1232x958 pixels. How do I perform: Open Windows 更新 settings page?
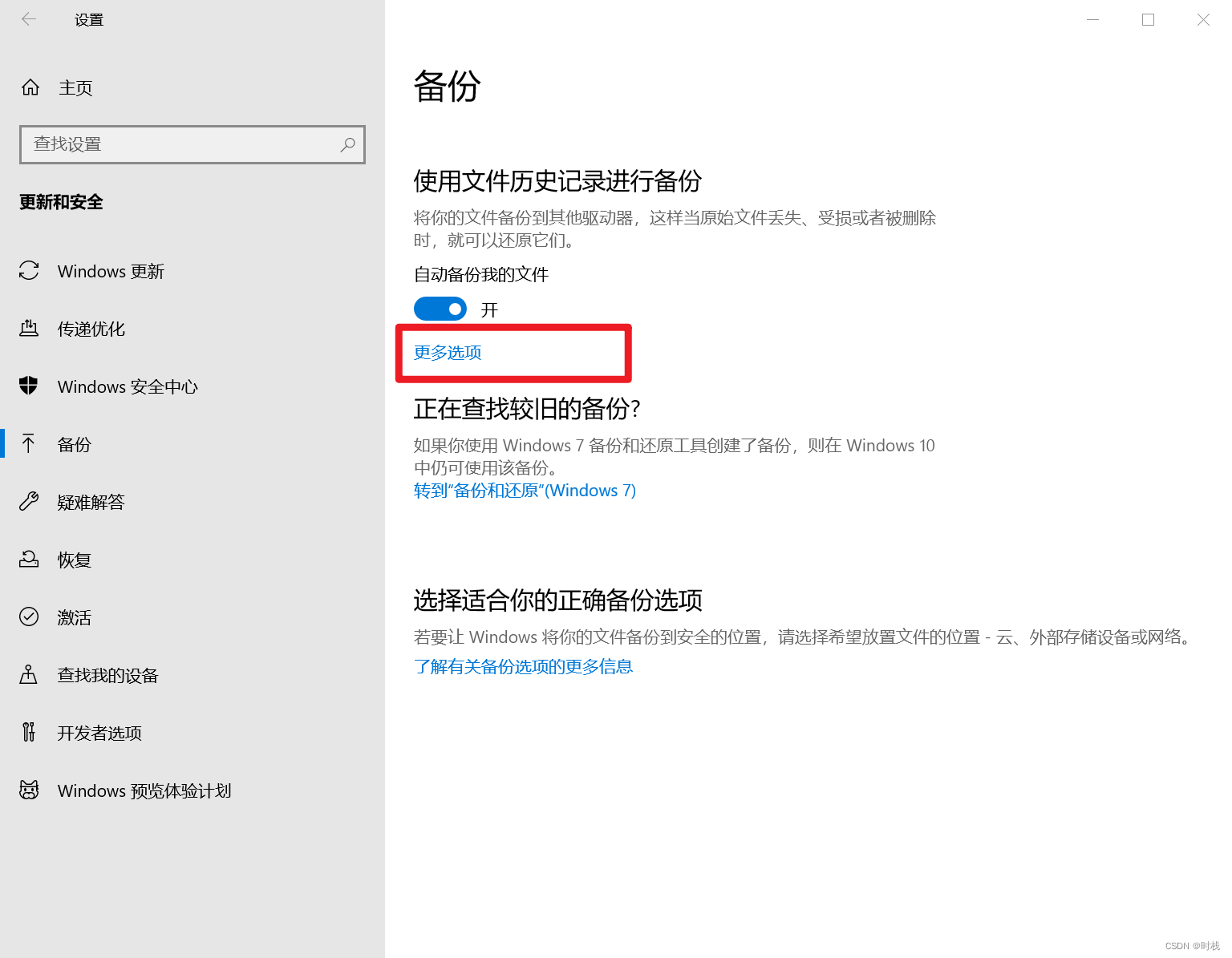pyautogui.click(x=192, y=271)
